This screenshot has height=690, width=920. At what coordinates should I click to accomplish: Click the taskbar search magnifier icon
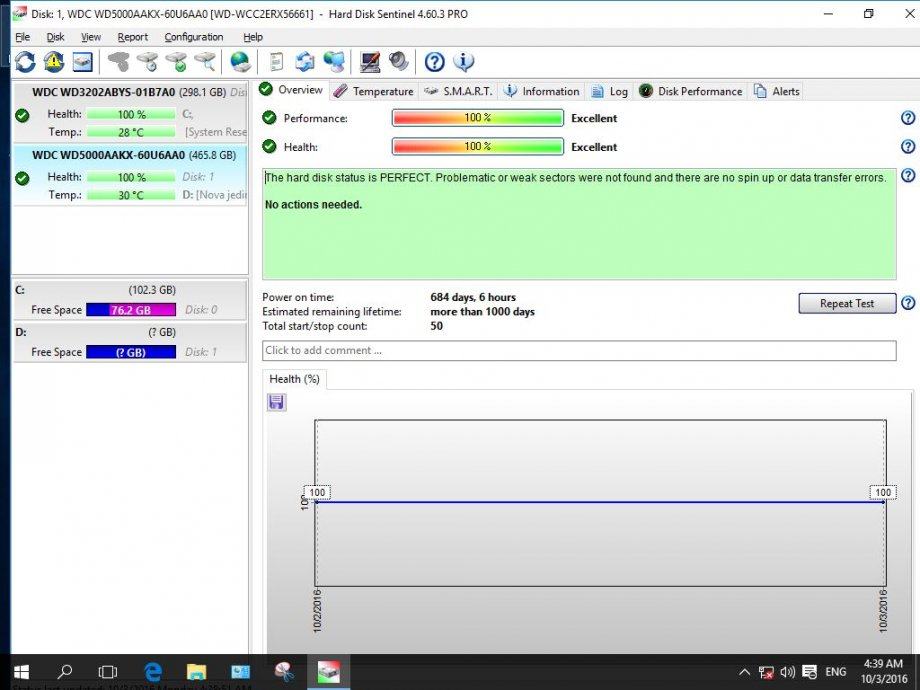click(x=65, y=672)
